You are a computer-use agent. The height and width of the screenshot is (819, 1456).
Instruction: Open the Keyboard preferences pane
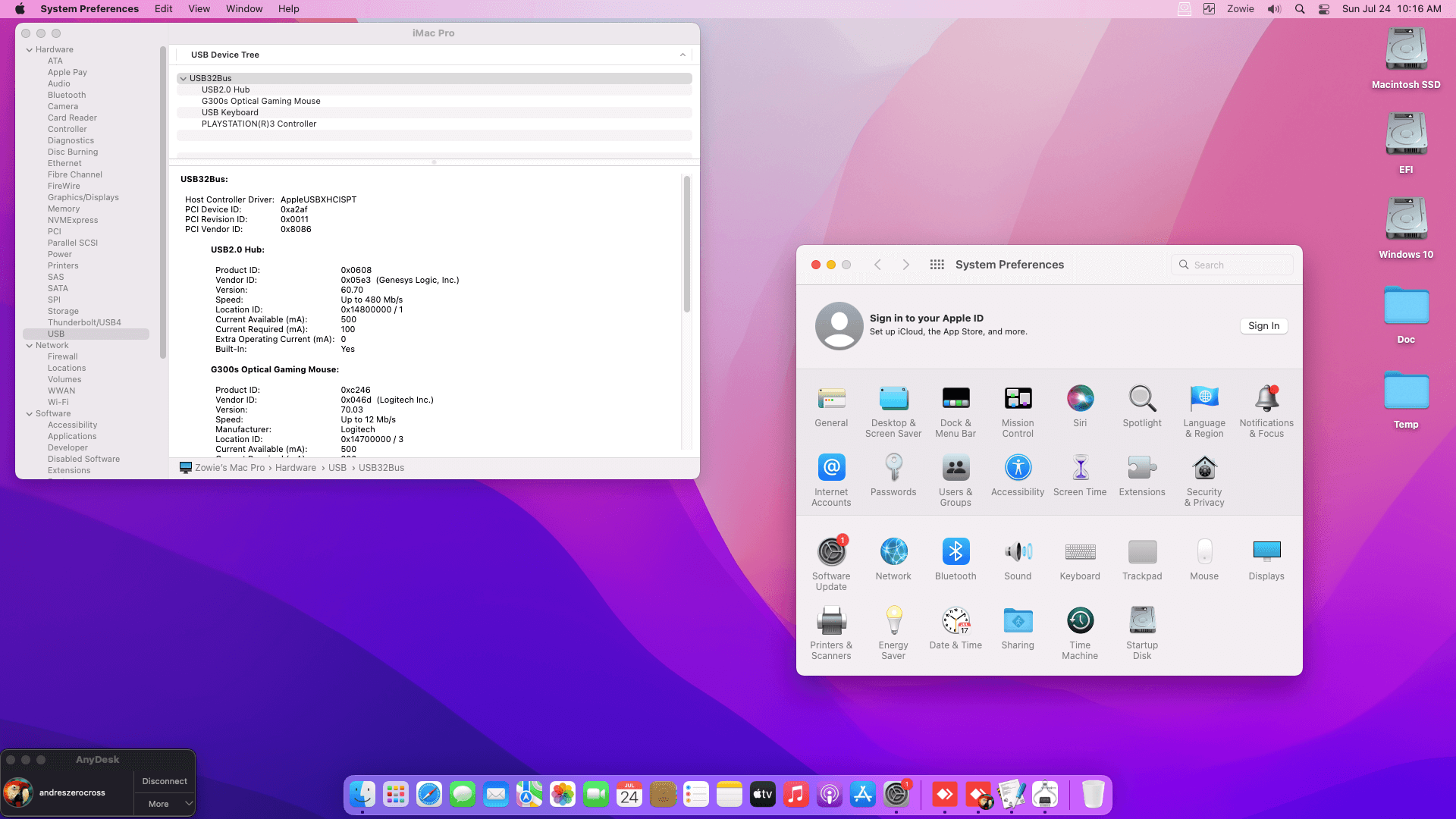1080,560
